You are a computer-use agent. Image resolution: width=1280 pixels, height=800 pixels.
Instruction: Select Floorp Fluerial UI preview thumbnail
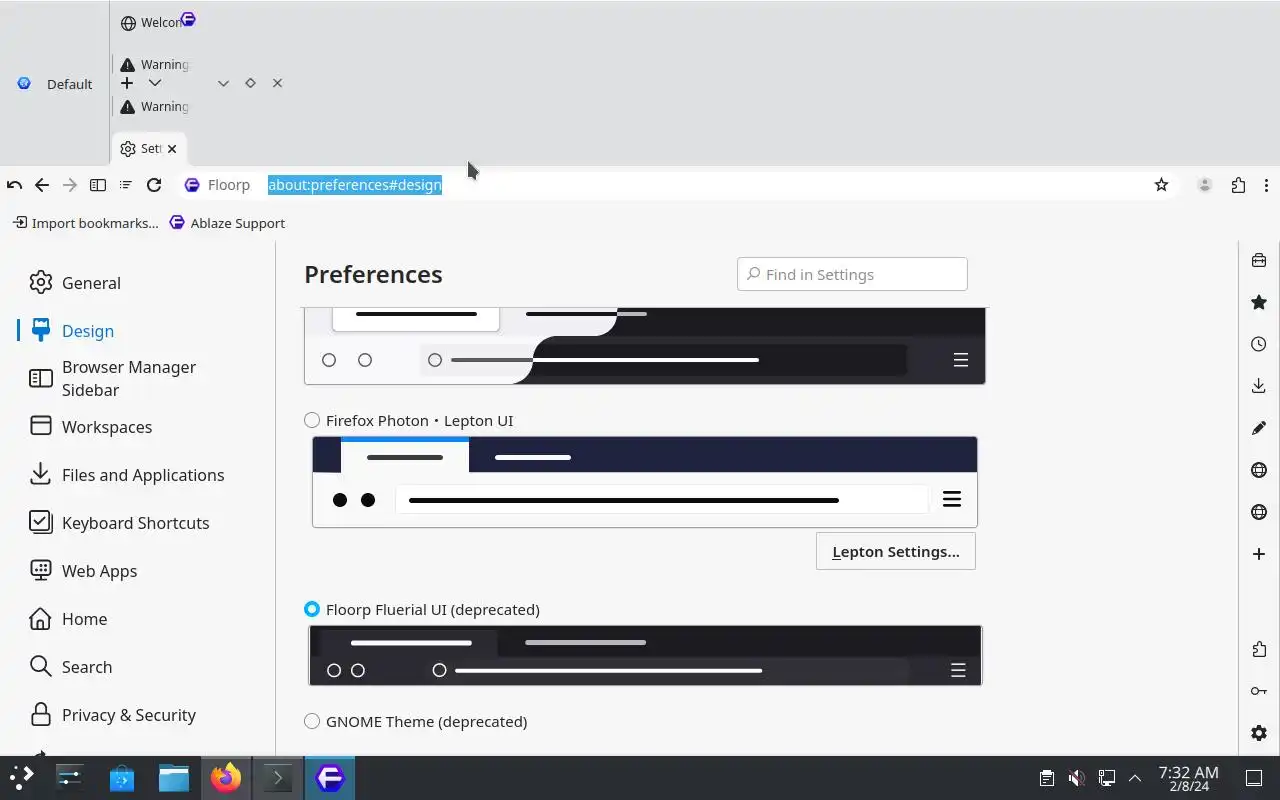tap(645, 655)
